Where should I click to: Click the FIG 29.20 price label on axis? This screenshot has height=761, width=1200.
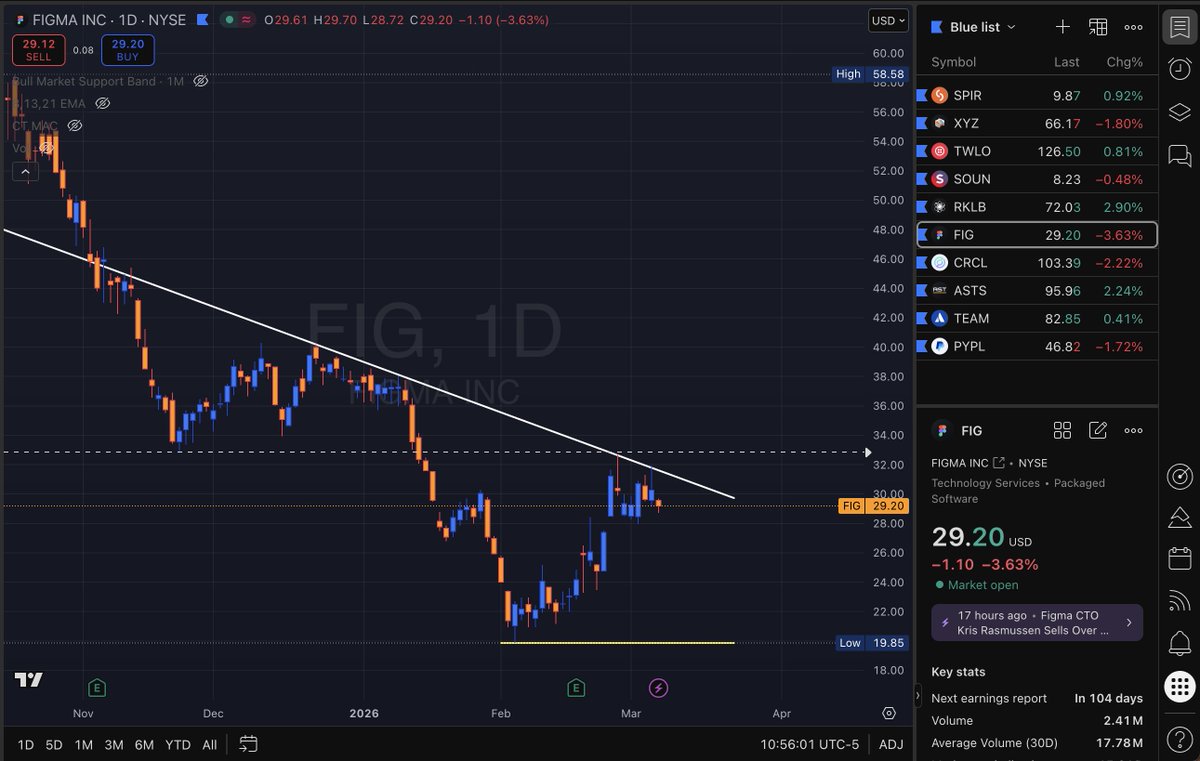click(x=873, y=506)
